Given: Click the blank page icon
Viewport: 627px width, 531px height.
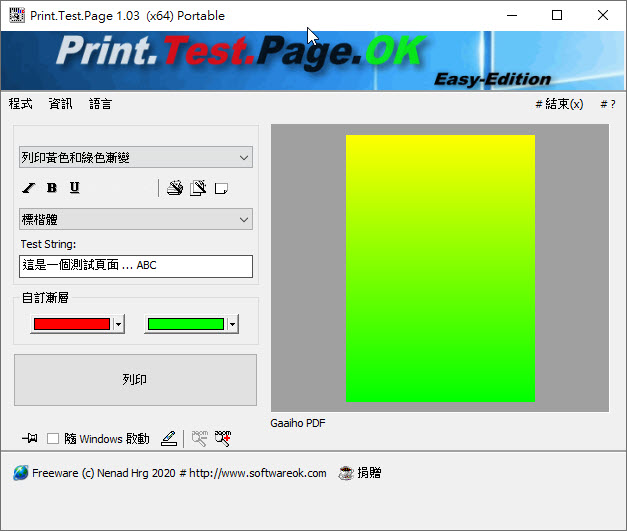Looking at the screenshot, I should pos(221,188).
